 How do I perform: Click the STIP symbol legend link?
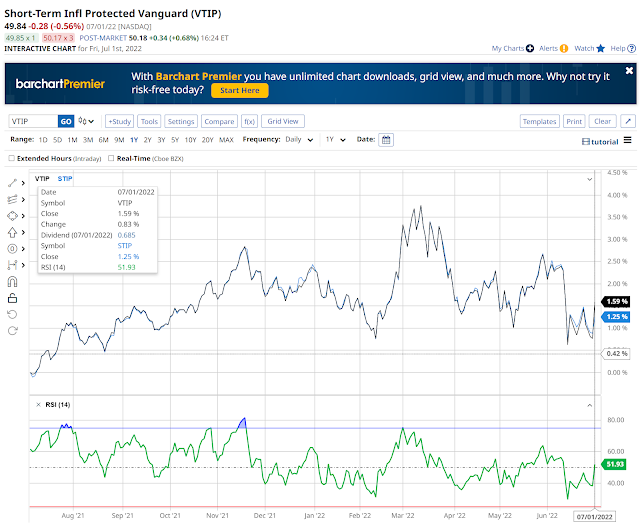(x=65, y=178)
